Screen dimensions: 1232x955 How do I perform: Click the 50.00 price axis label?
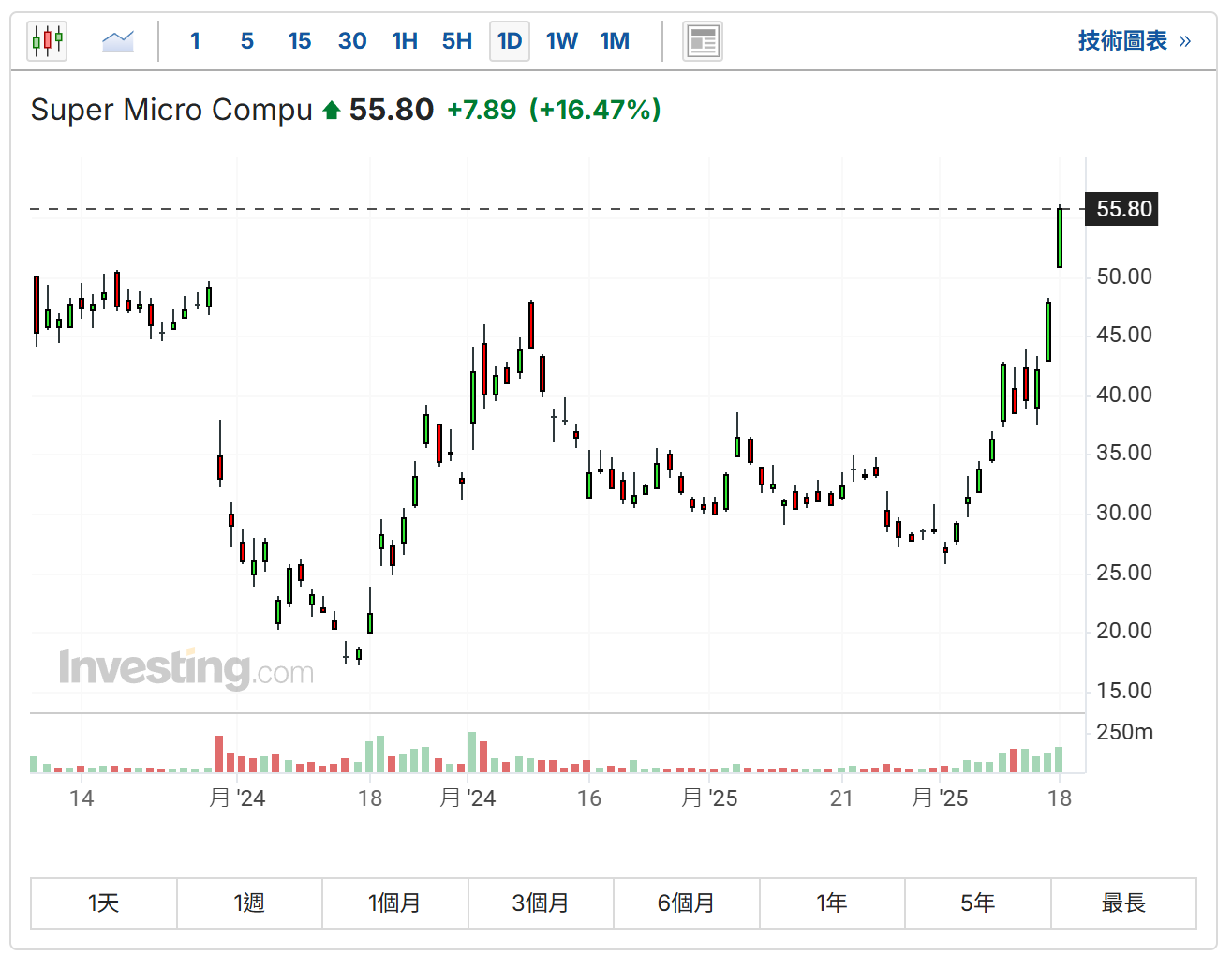tap(1124, 276)
